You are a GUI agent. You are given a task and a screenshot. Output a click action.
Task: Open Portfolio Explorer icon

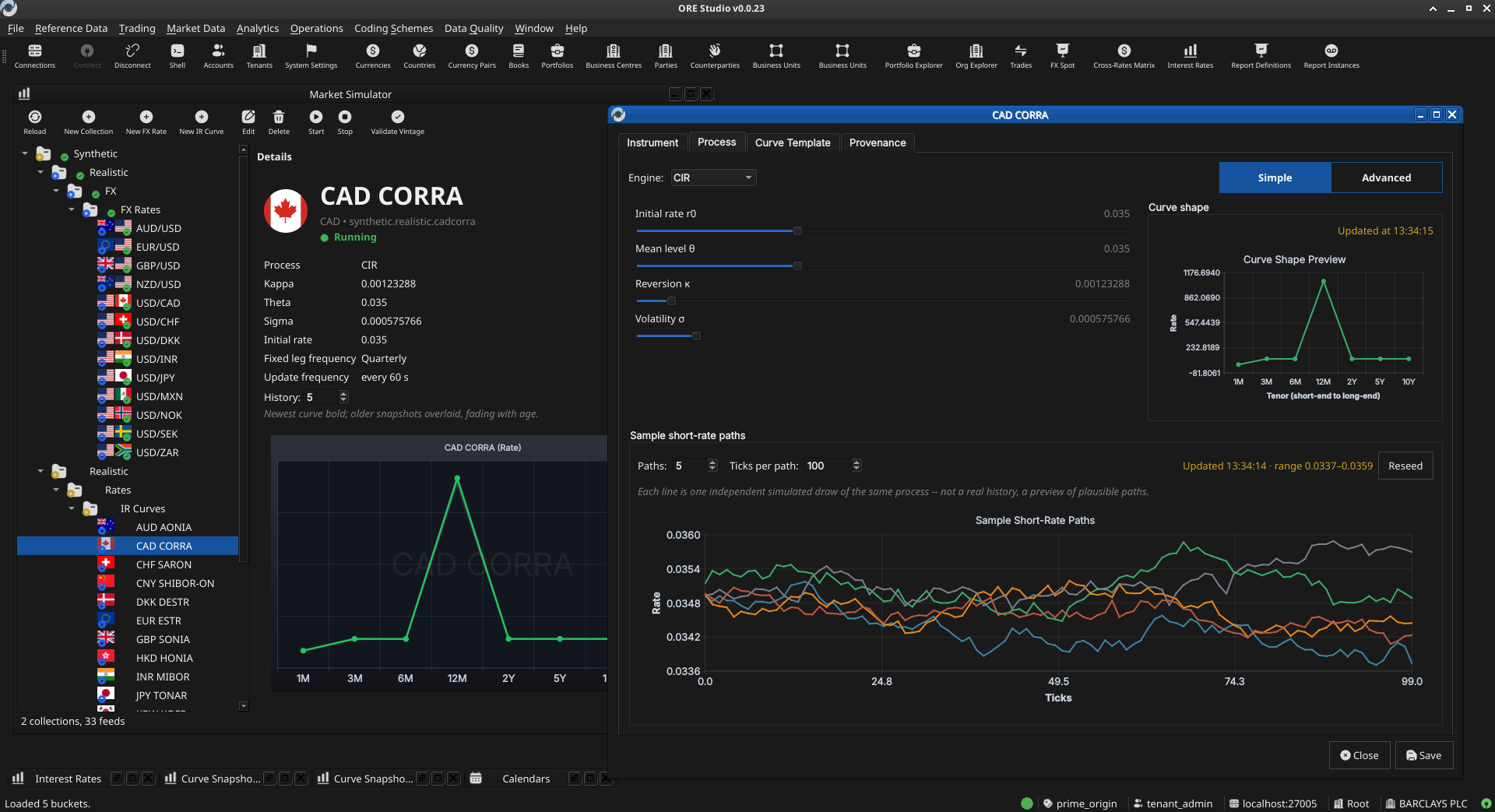[x=913, y=56]
